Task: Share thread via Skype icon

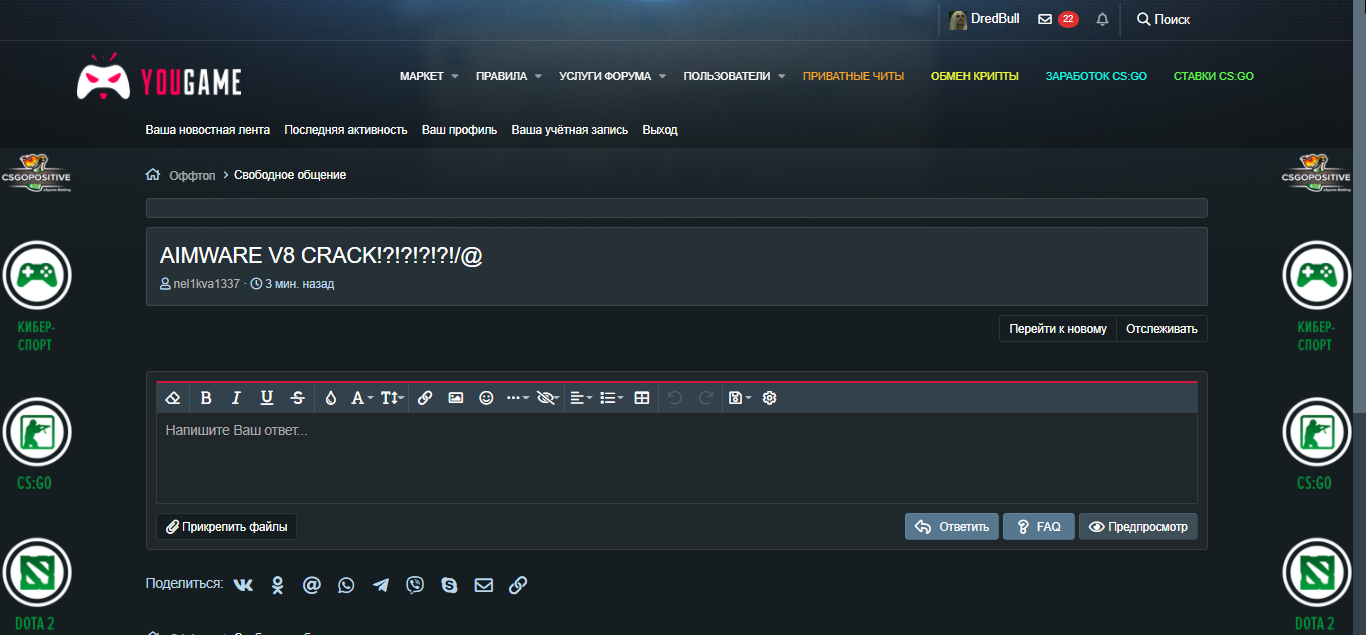Action: tap(449, 585)
